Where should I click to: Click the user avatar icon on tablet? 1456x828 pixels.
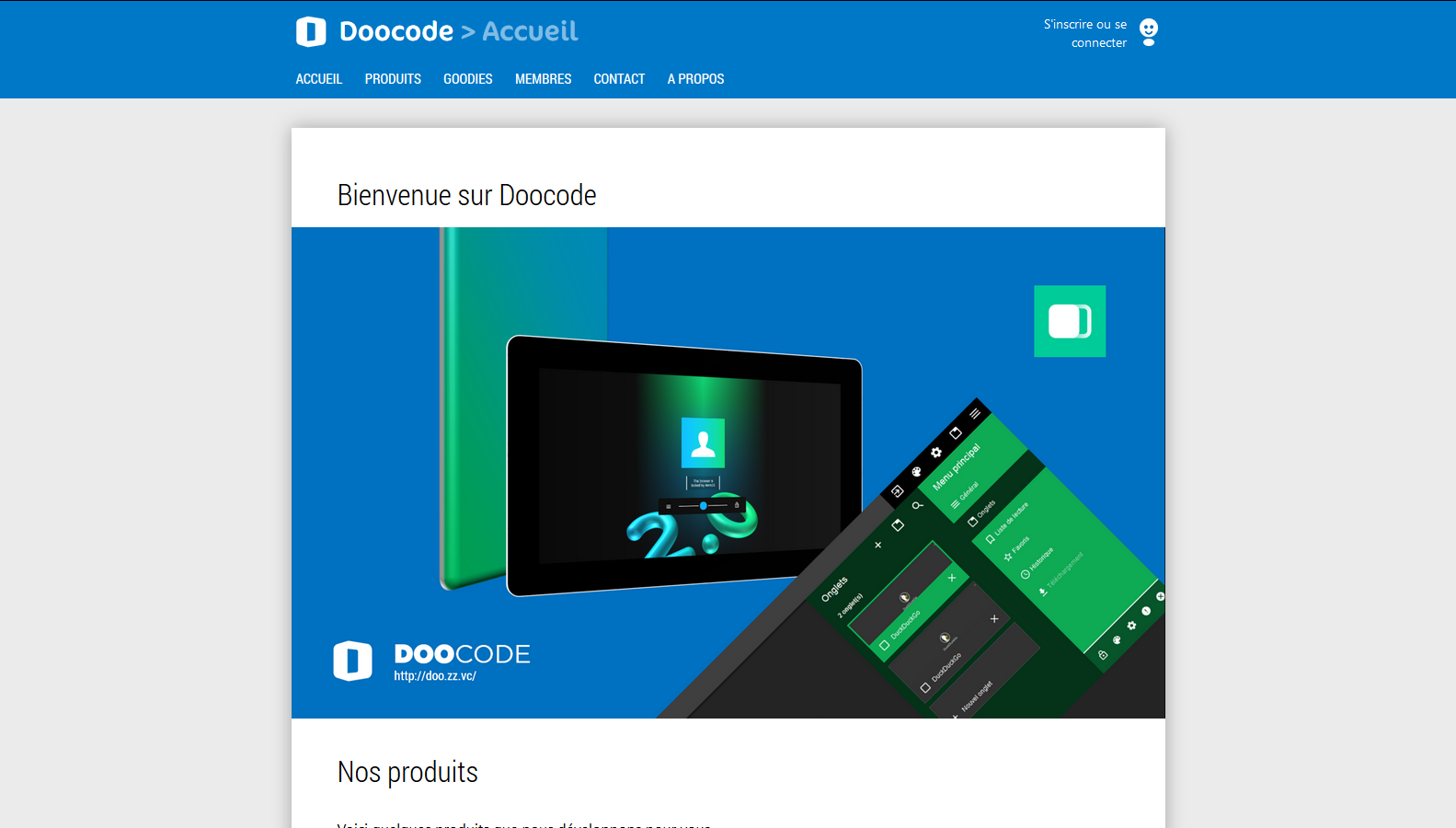coord(703,443)
